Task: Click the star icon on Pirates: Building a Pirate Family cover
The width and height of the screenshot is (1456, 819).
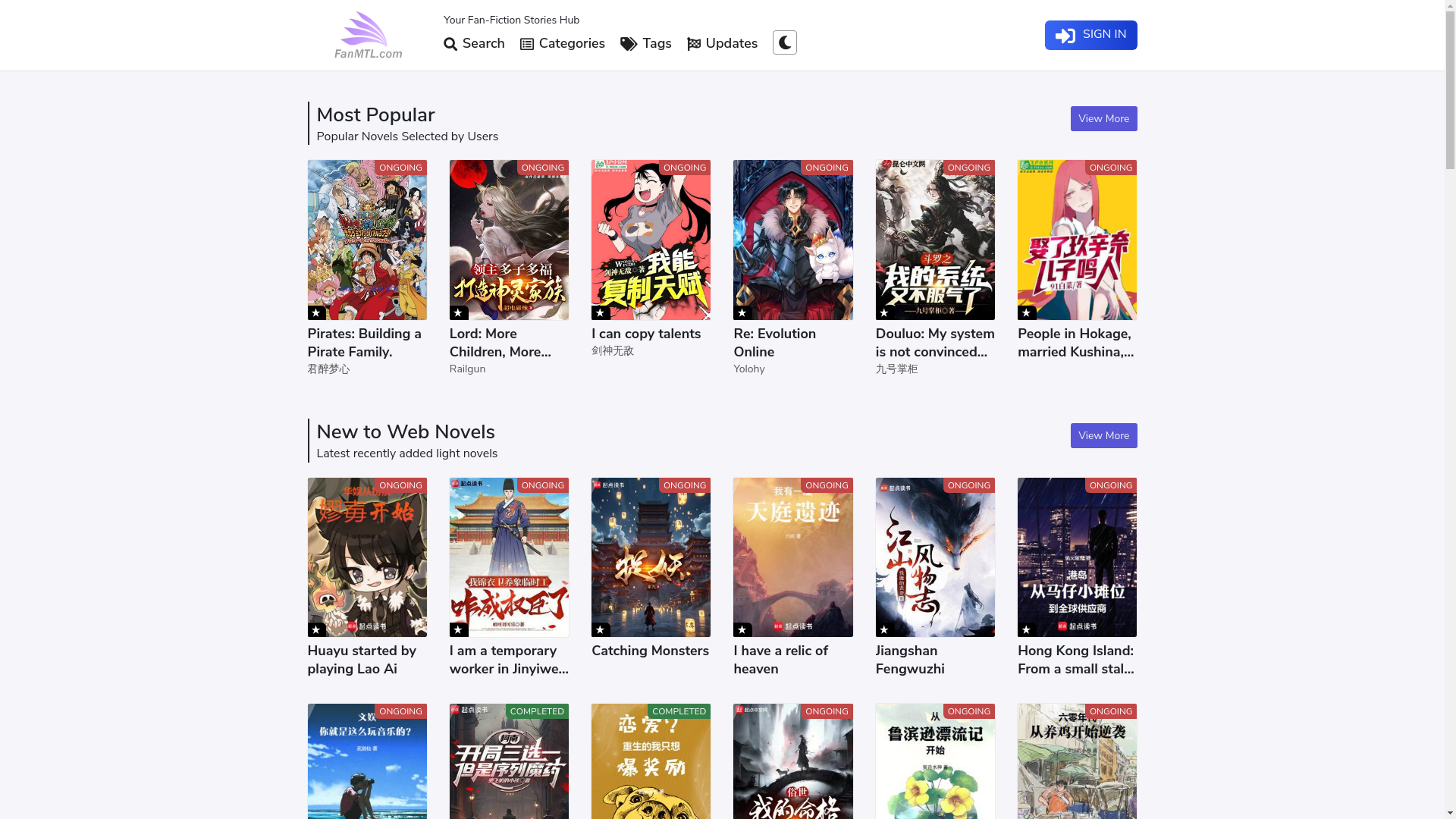Action: tap(316, 312)
